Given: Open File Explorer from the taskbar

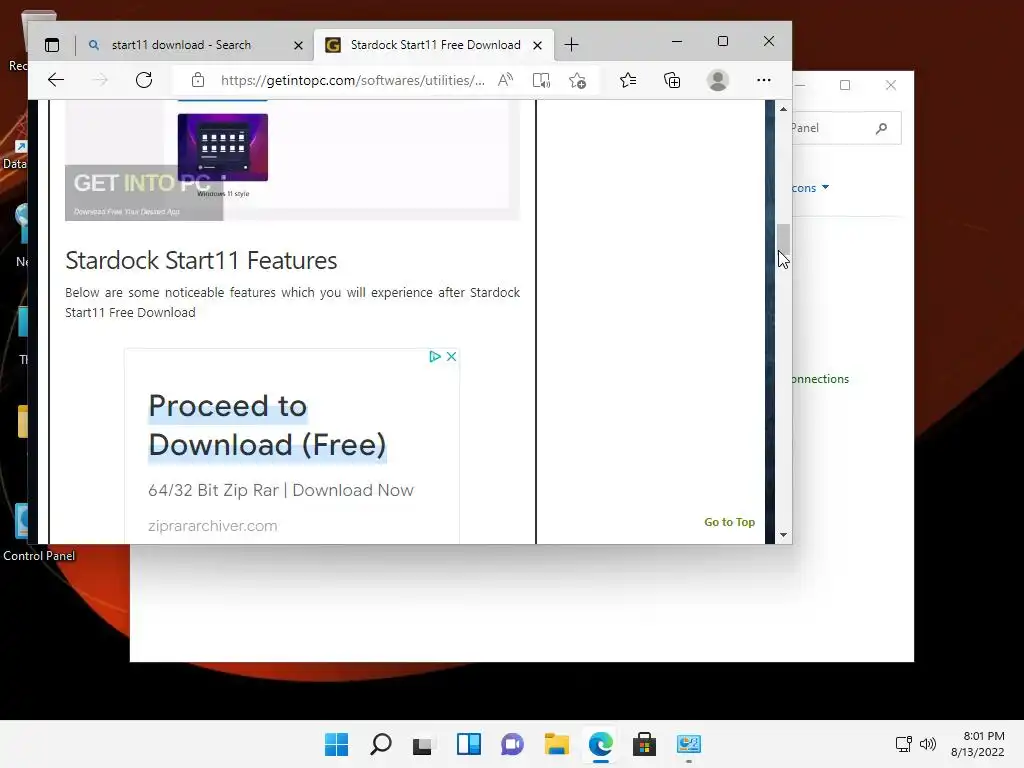Looking at the screenshot, I should coord(556,744).
